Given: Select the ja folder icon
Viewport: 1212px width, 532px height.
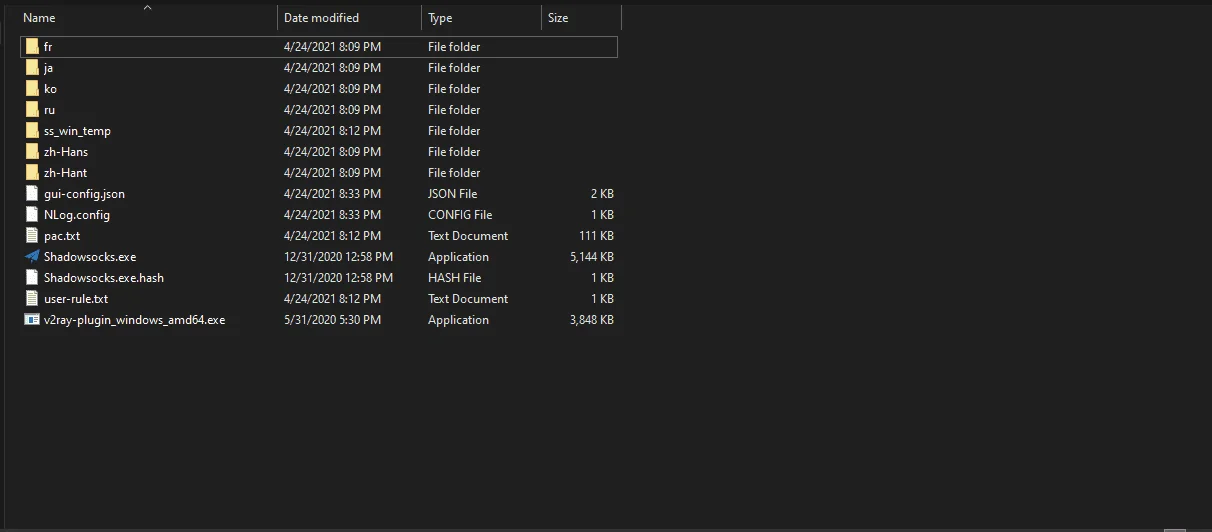Looking at the screenshot, I should [x=32, y=68].
